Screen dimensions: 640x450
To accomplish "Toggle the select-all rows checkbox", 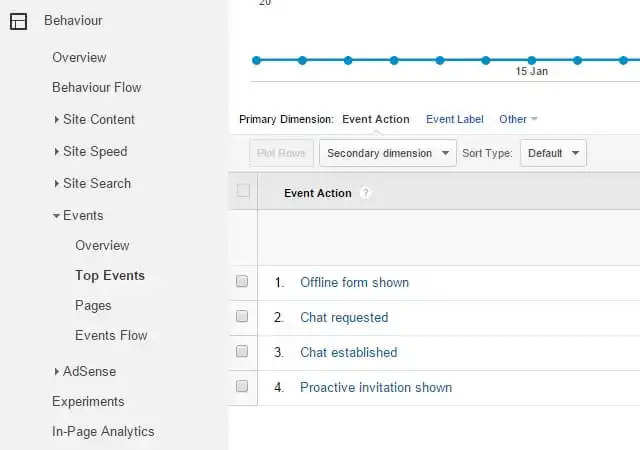I will (242, 191).
